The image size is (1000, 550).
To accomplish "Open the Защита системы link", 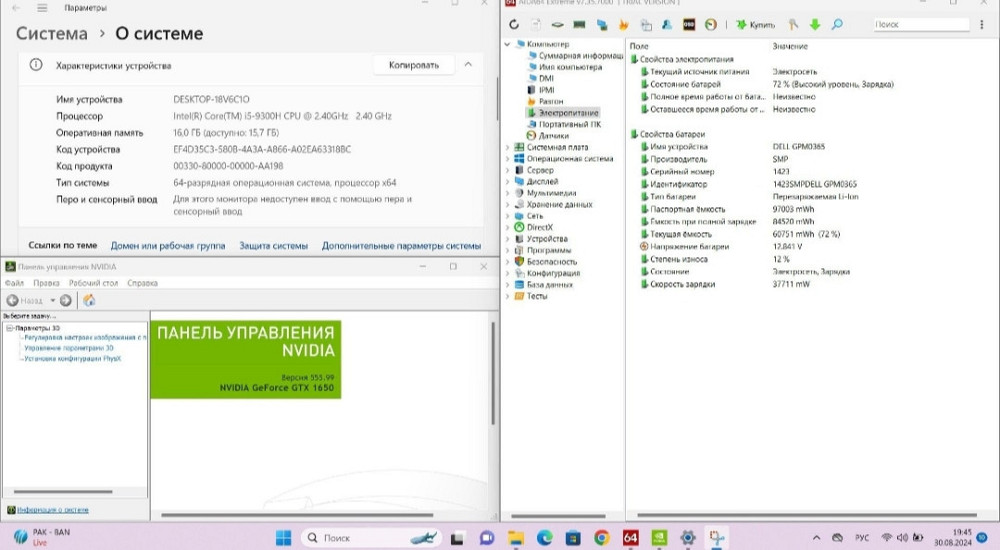I will (273, 245).
